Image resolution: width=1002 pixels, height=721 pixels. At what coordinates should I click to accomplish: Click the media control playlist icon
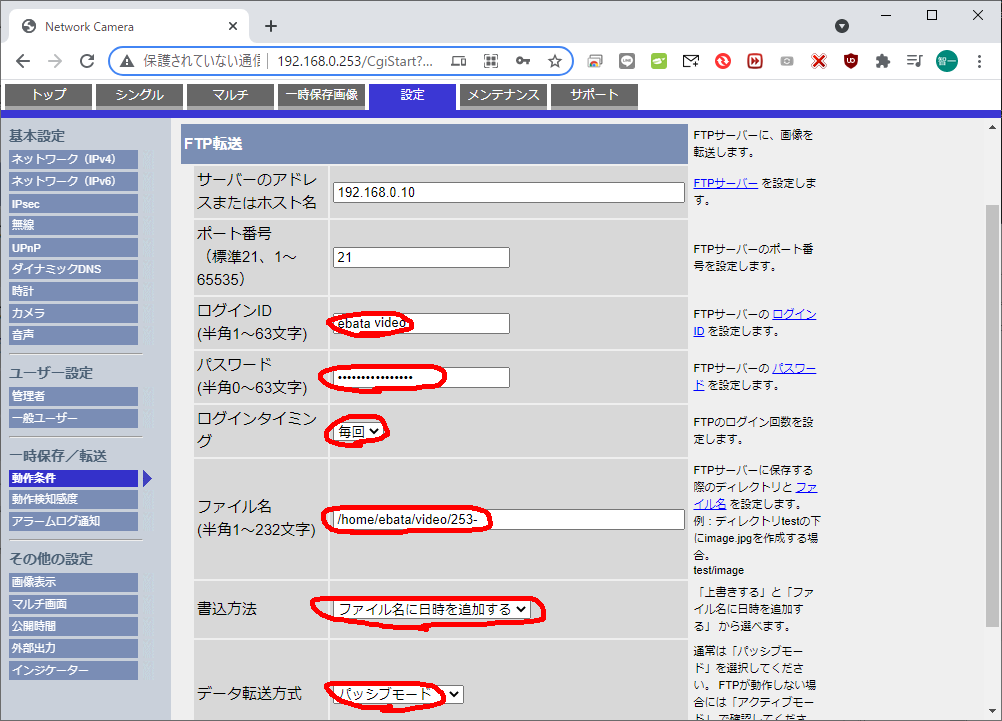(914, 61)
